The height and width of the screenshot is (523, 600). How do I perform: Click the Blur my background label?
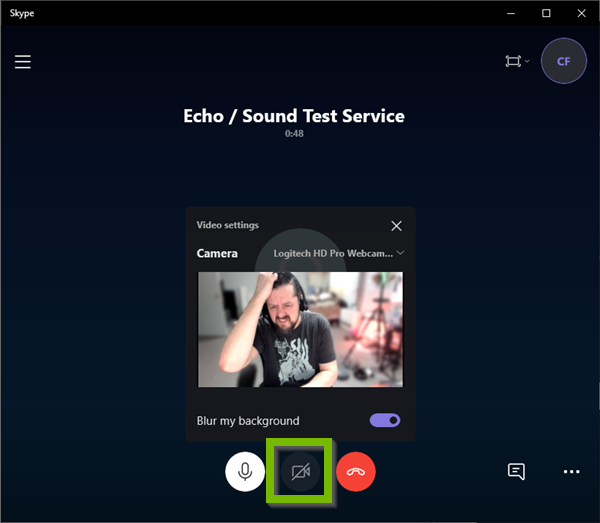(x=248, y=421)
